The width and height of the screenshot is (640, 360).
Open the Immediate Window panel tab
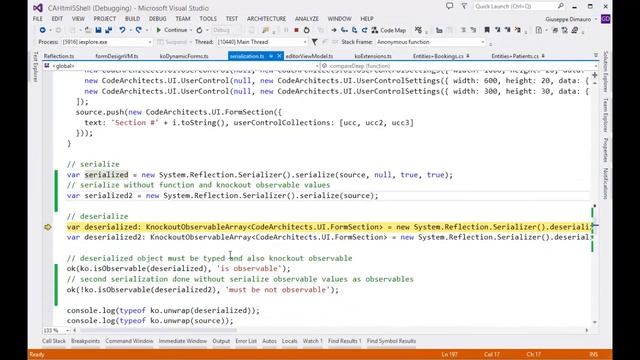183,341
